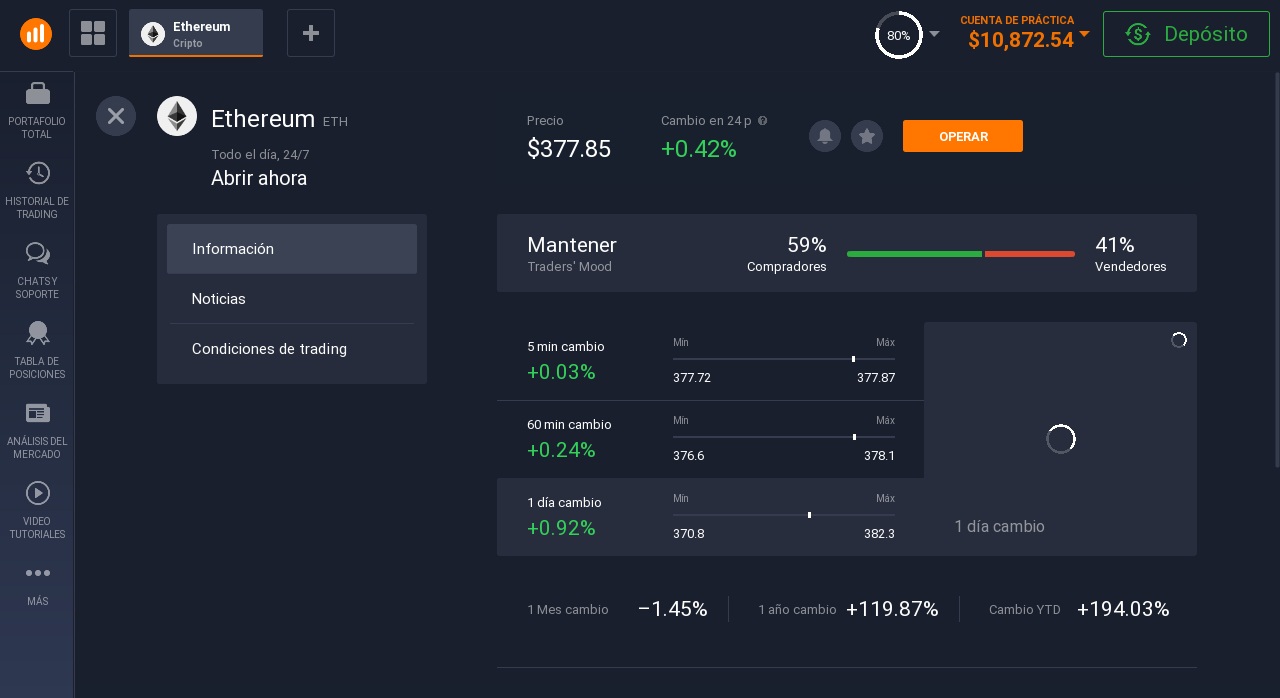Screen dimensions: 1280x698
Task: Click the +0.42% 24h change value
Action: point(699,149)
